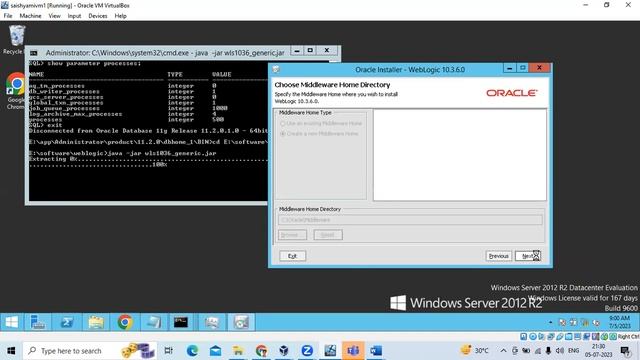Launch PowerShell from the guest taskbar

[67, 322]
